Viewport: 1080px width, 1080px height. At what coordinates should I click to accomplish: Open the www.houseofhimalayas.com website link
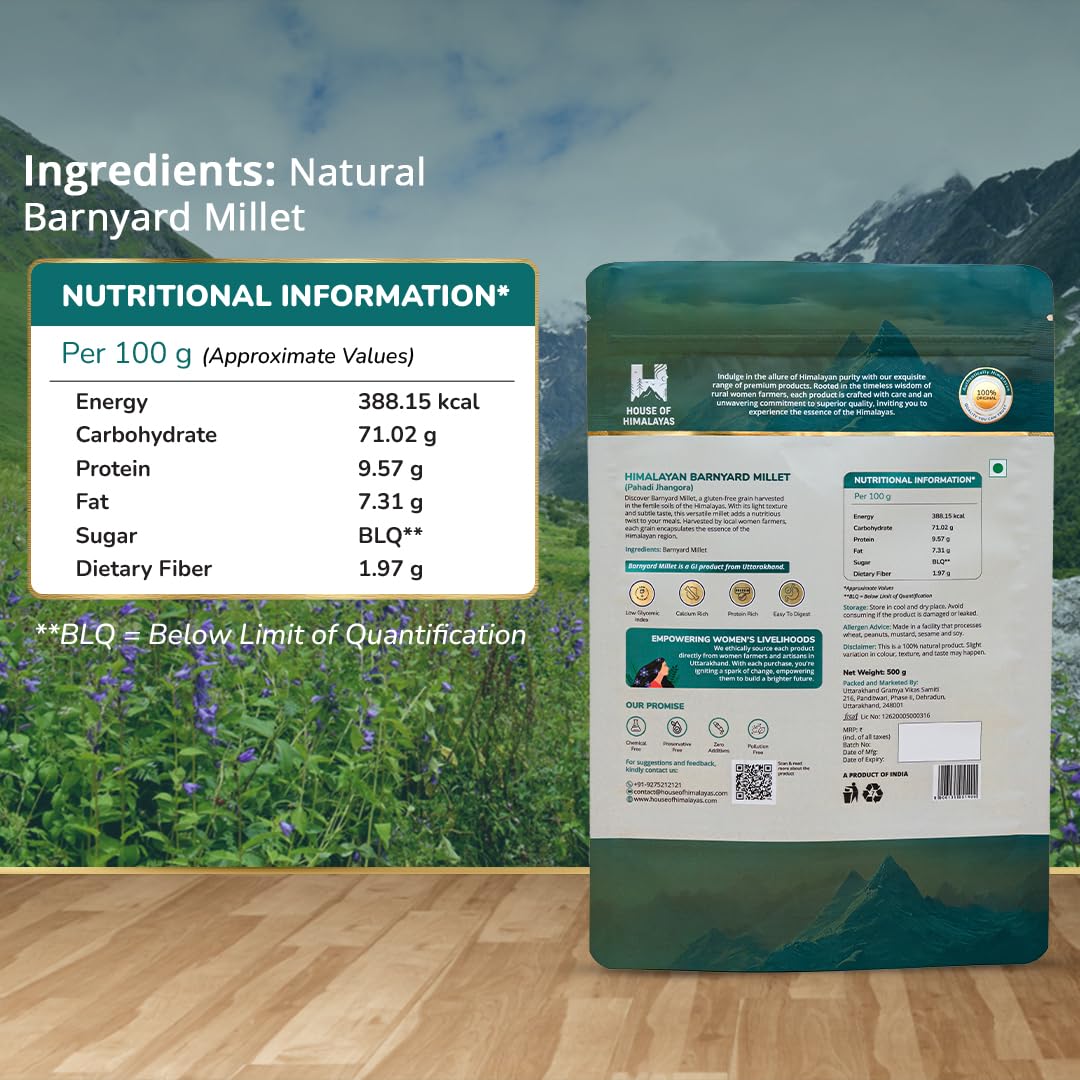675,800
